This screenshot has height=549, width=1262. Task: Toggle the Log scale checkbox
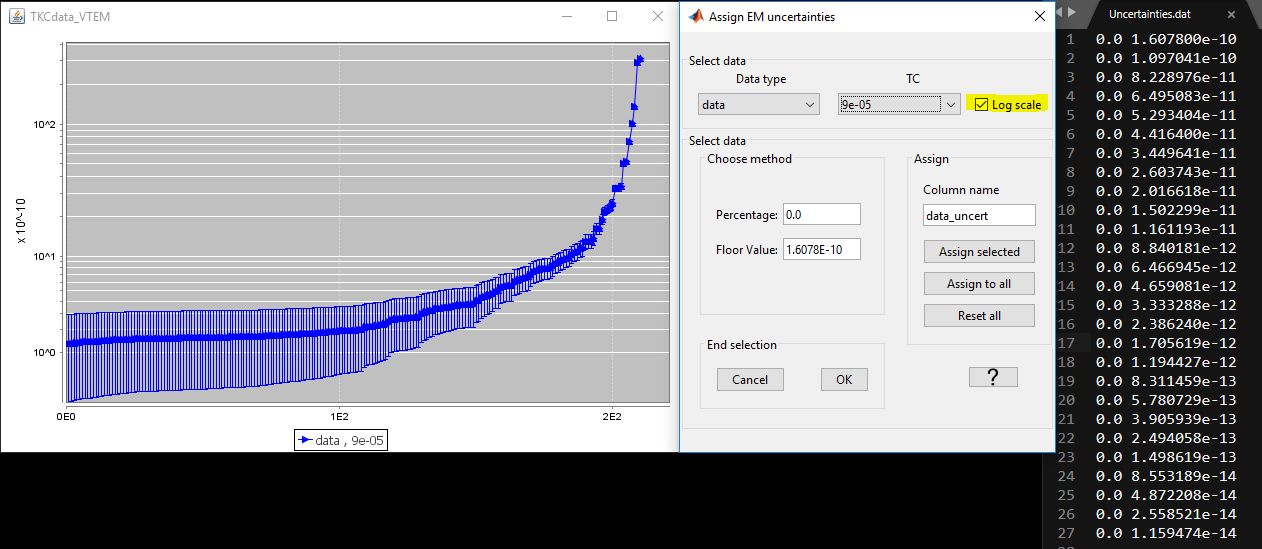tap(982, 104)
